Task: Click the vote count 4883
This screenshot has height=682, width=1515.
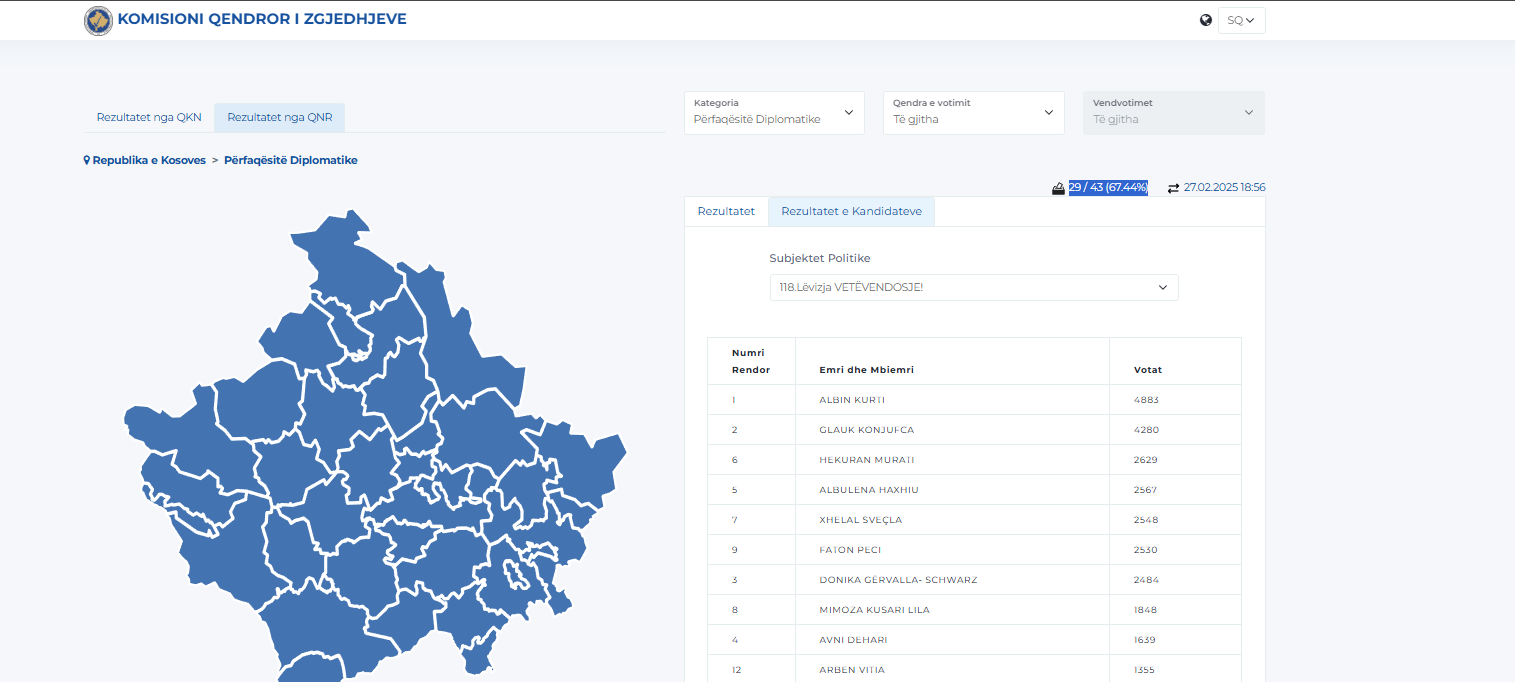Action: [1146, 400]
